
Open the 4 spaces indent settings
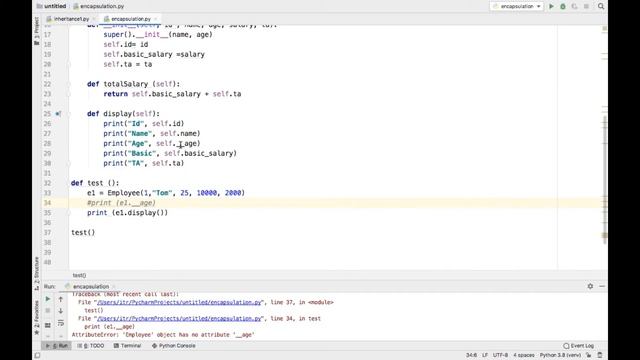[x=524, y=355]
